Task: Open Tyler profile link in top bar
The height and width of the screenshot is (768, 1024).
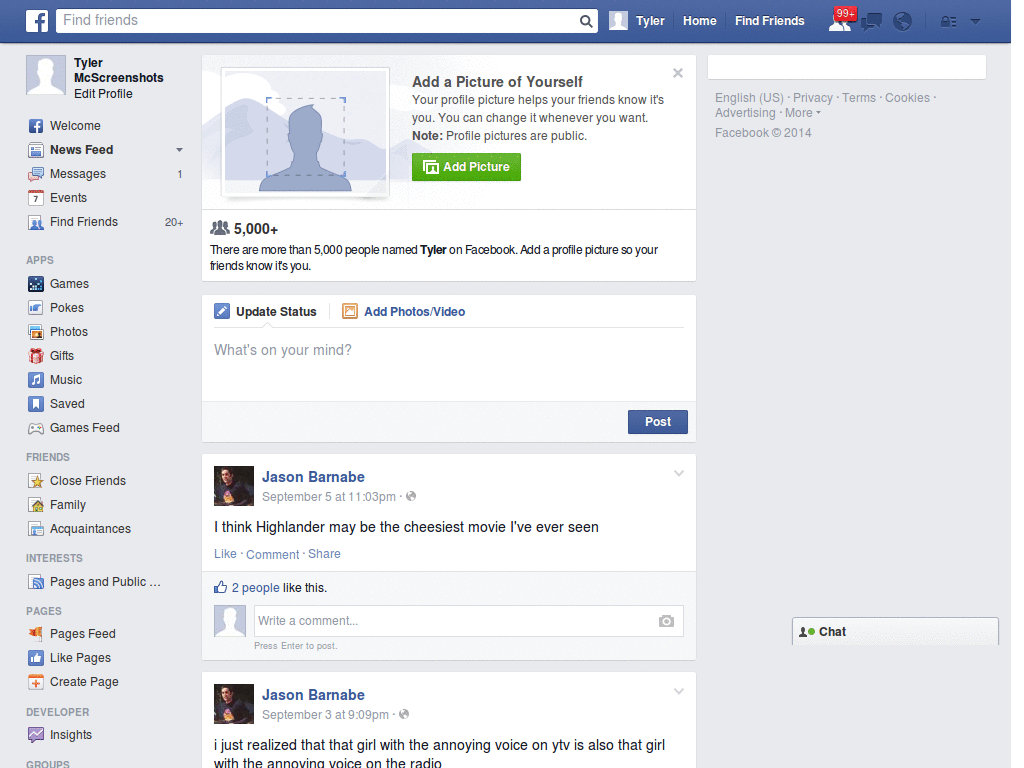Action: (650, 21)
